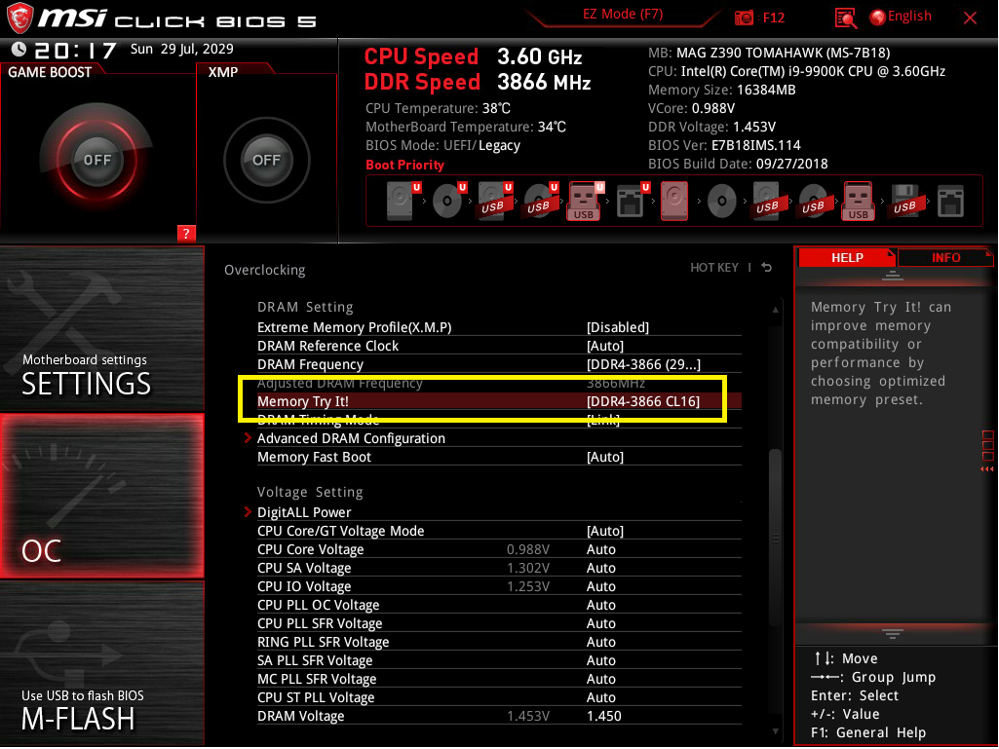Toggle the GAME BOOST knob

tap(97, 159)
